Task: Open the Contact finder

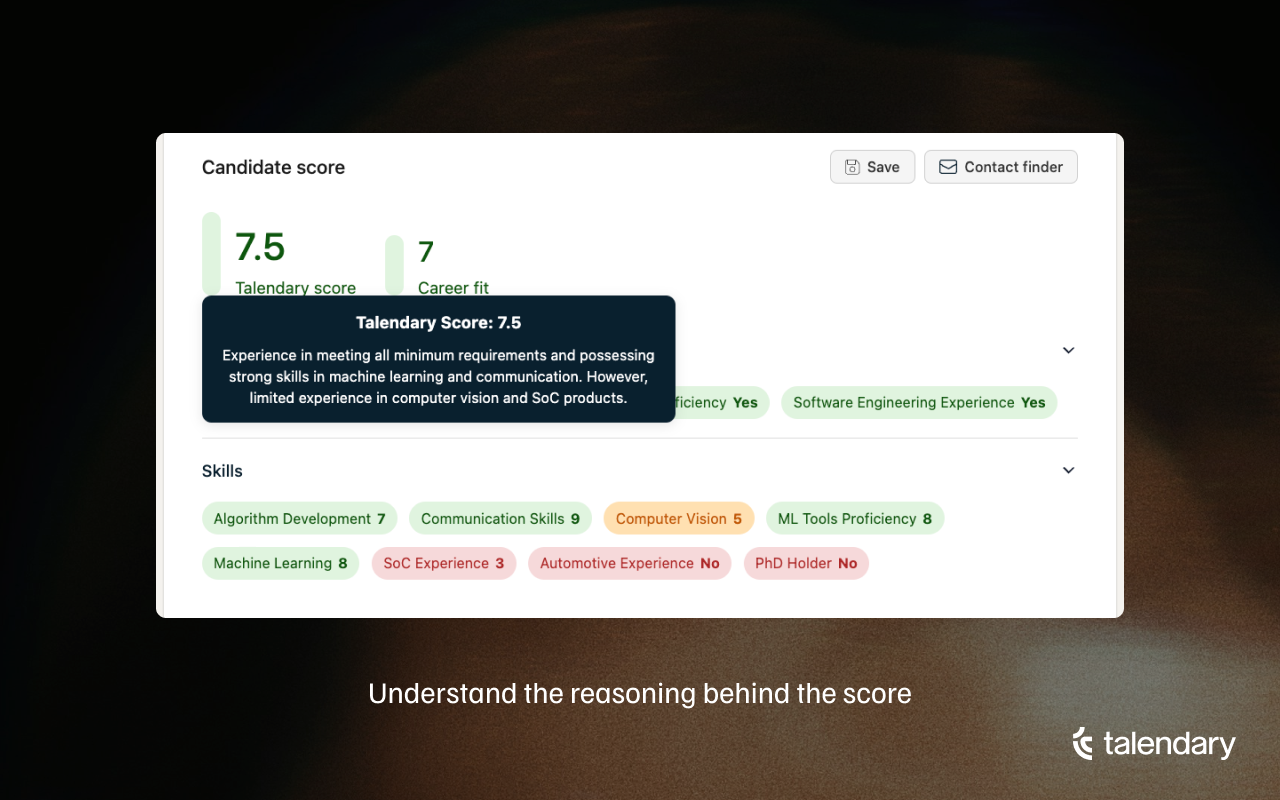Action: [x=1000, y=167]
